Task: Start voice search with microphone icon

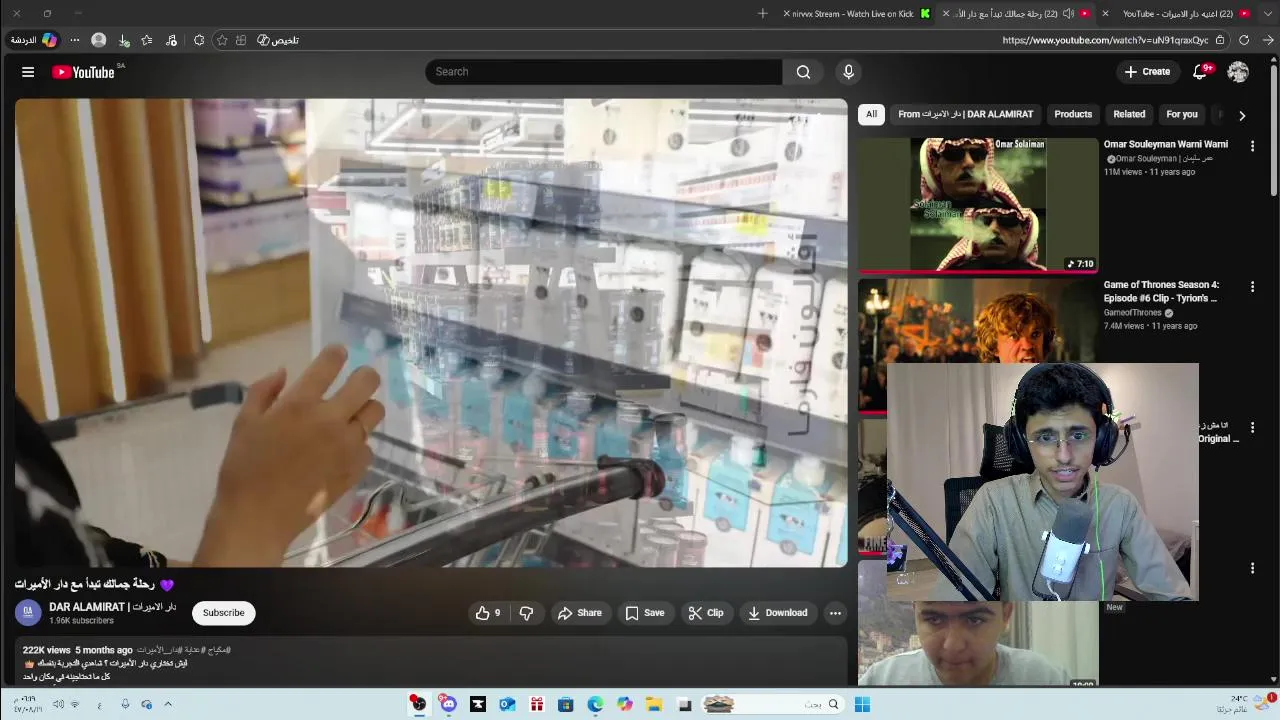Action: click(x=848, y=72)
